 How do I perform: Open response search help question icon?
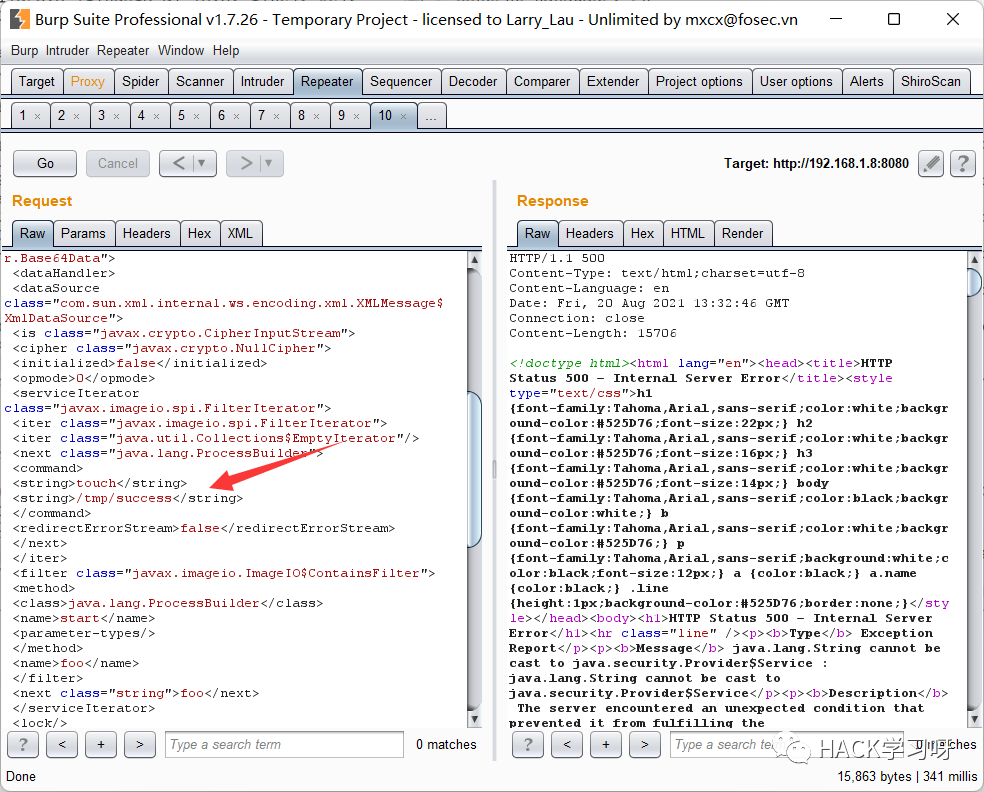pyautogui.click(x=528, y=744)
